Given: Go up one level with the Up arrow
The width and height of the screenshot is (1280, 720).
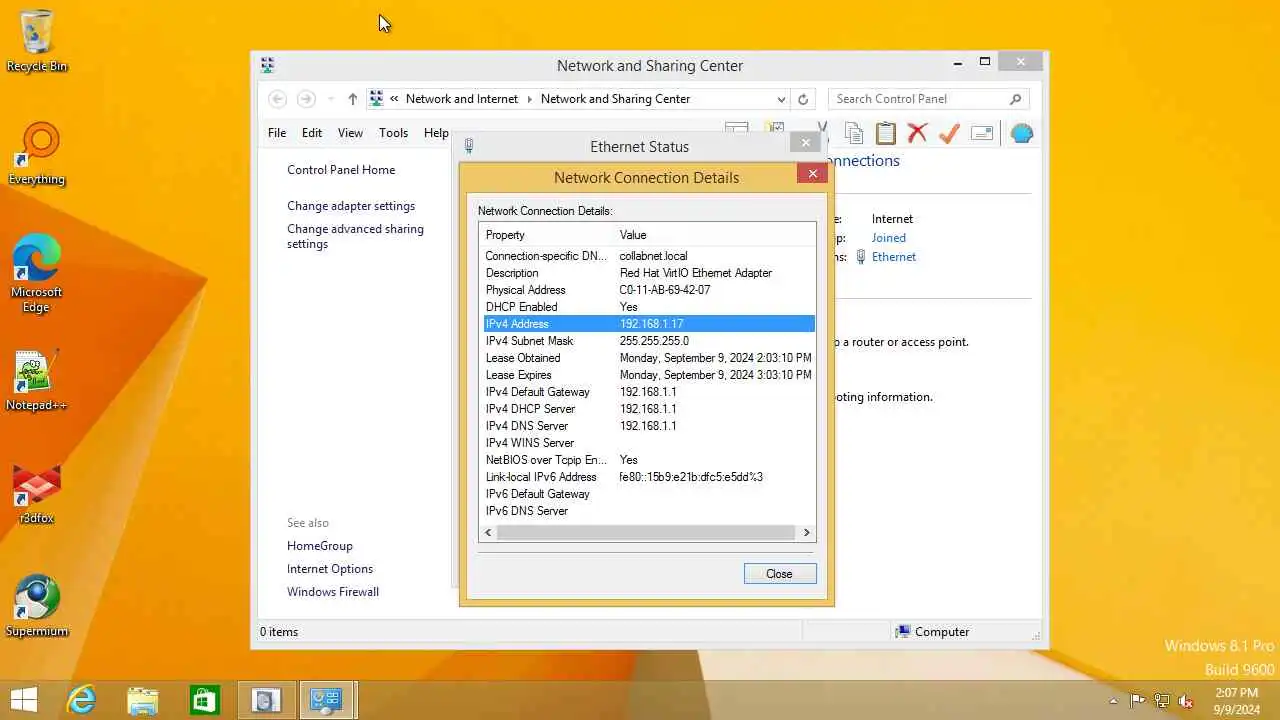Looking at the screenshot, I should (x=352, y=99).
